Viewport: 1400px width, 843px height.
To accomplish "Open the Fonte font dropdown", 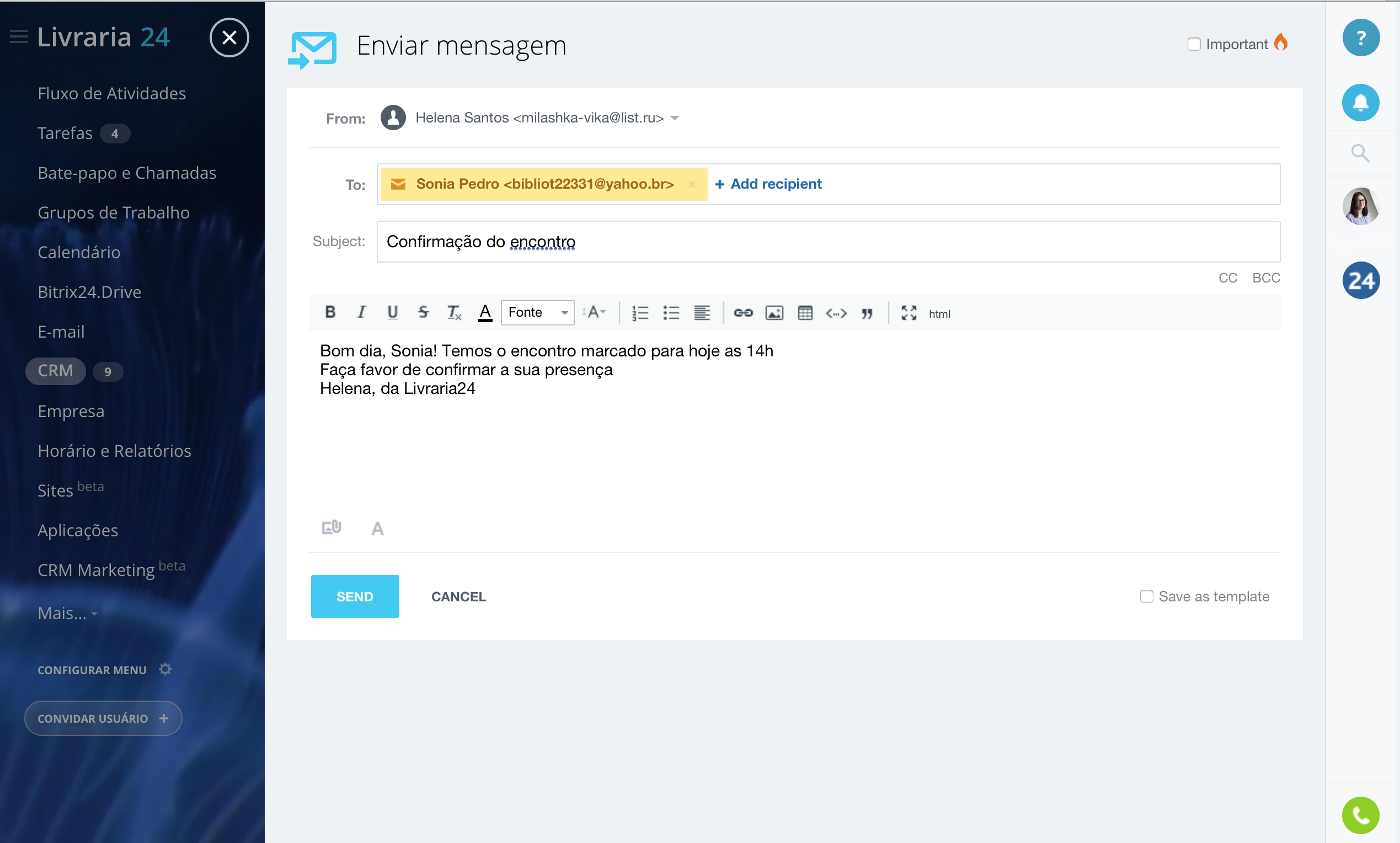I will click(x=538, y=313).
